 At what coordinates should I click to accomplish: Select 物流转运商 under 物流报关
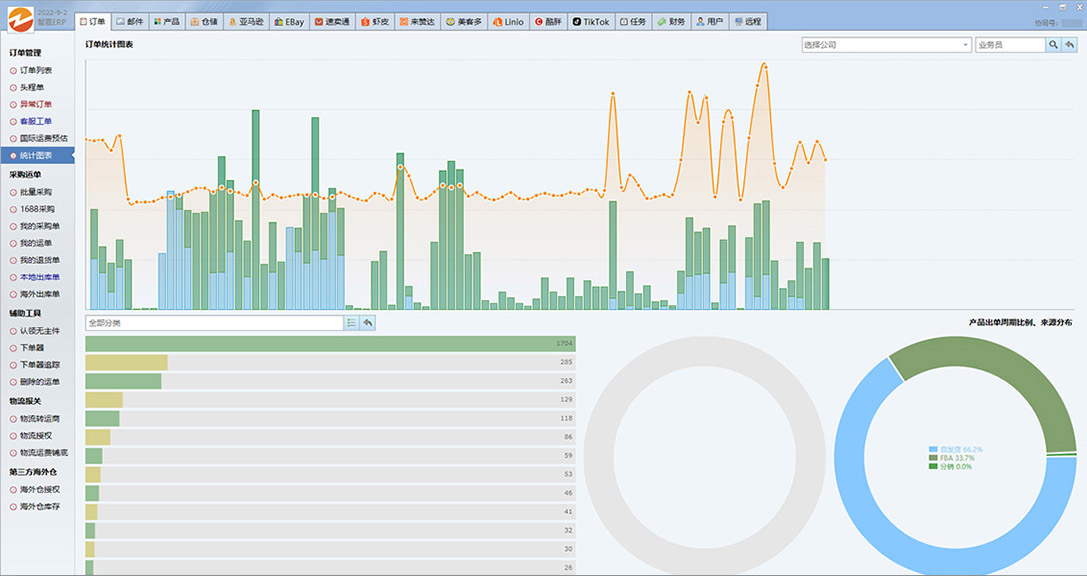click(x=40, y=419)
